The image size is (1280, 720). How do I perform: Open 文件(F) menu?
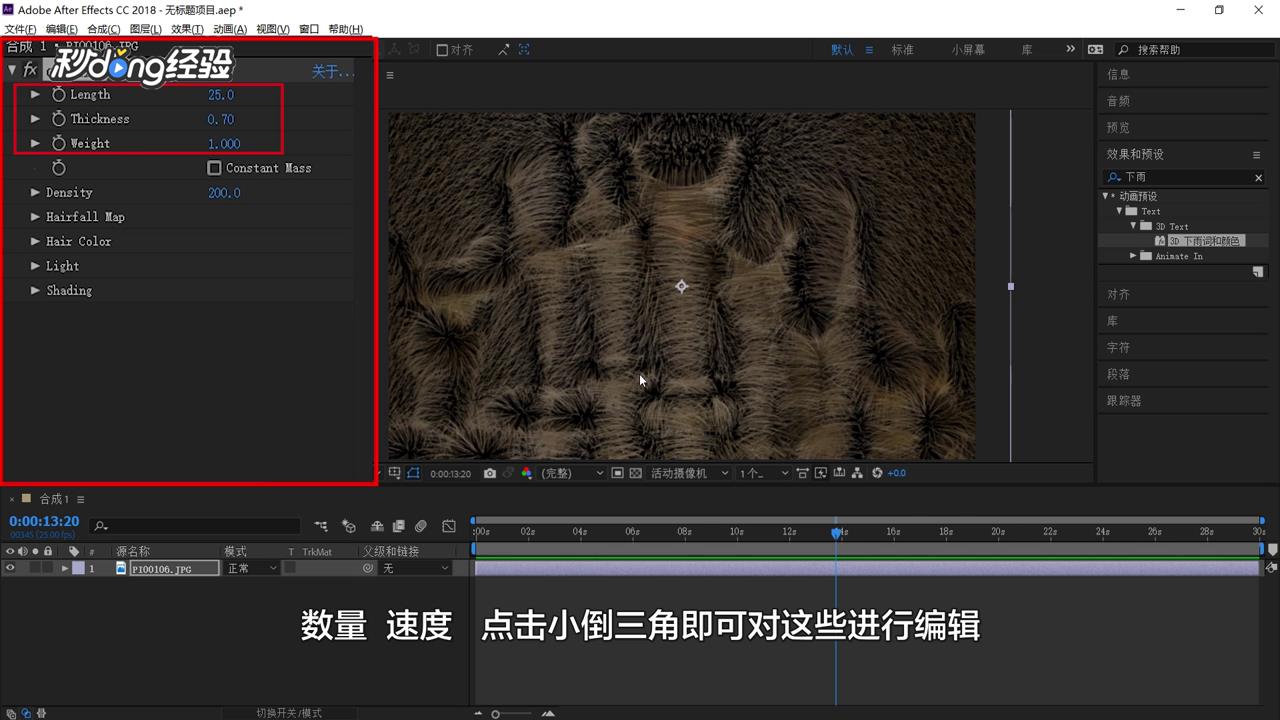(x=20, y=29)
